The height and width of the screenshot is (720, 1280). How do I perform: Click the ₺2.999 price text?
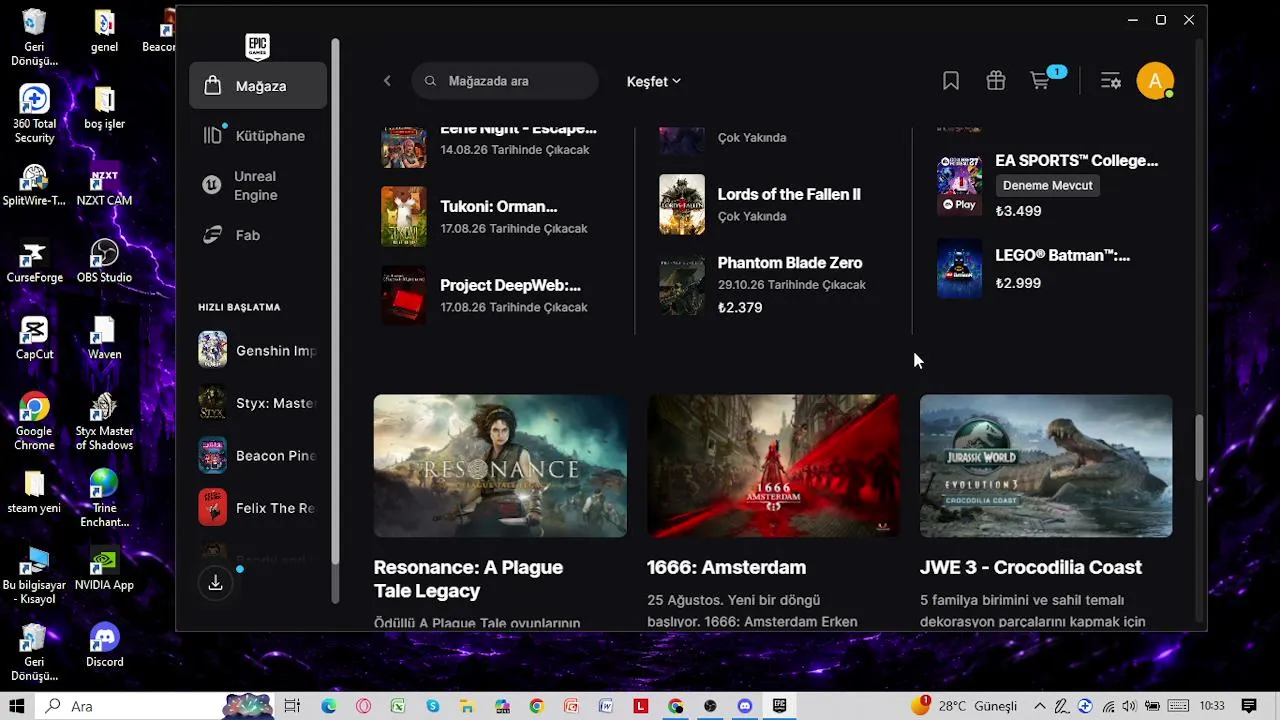coord(1018,283)
